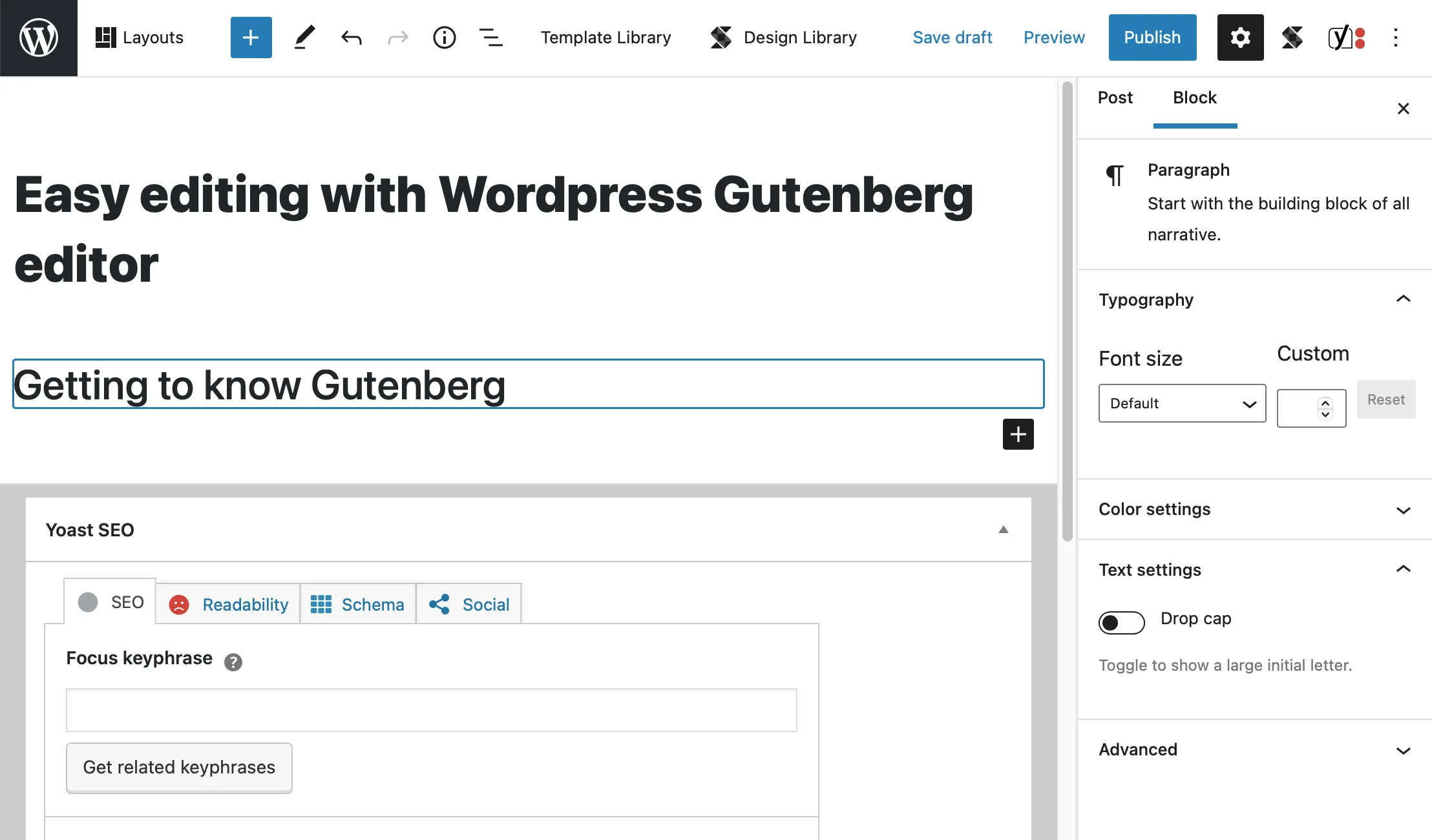1432x840 pixels.
Task: Collapse the Typography panel
Action: [1255, 300]
